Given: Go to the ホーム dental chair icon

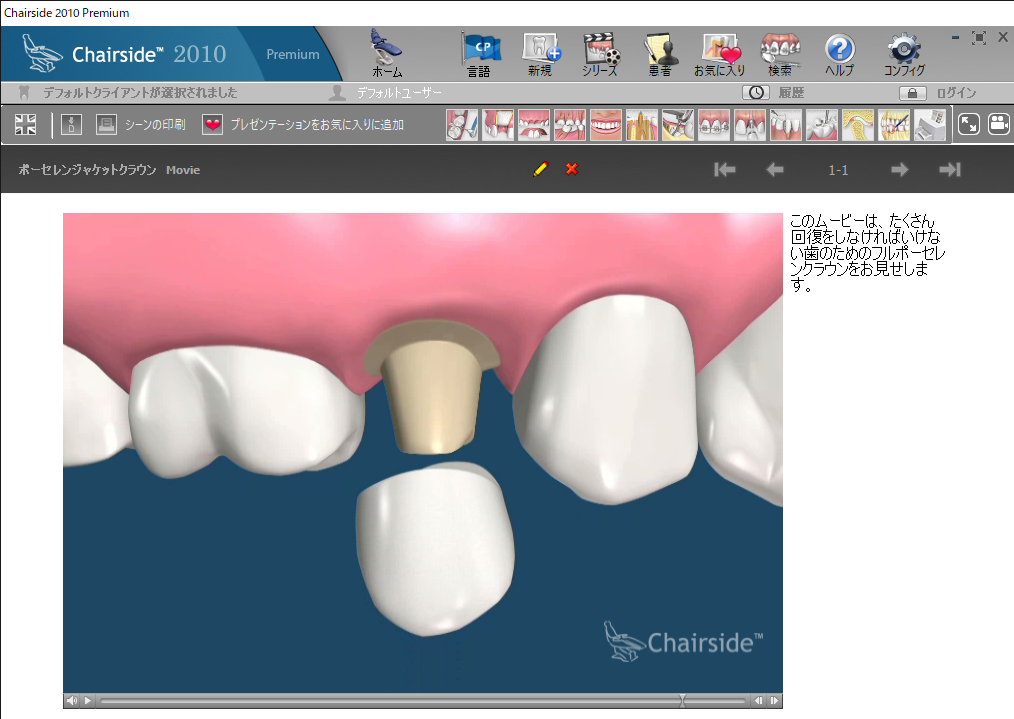Looking at the screenshot, I should pos(386,53).
